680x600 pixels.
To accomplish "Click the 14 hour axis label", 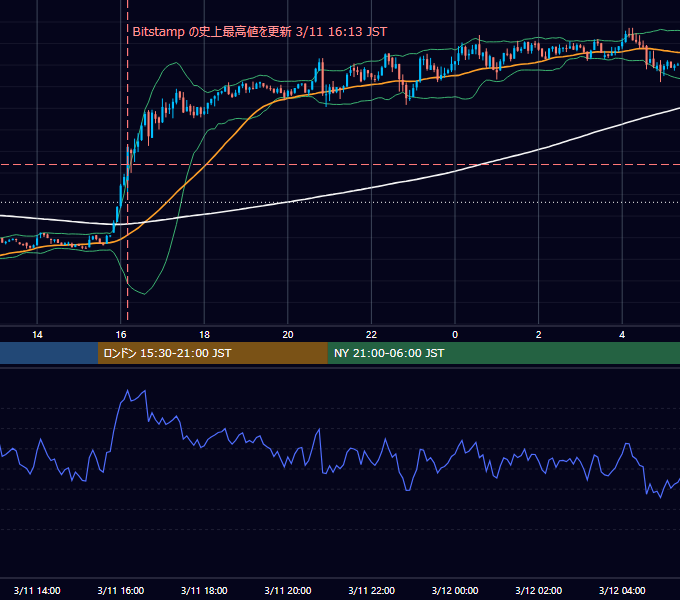I will point(37,335).
